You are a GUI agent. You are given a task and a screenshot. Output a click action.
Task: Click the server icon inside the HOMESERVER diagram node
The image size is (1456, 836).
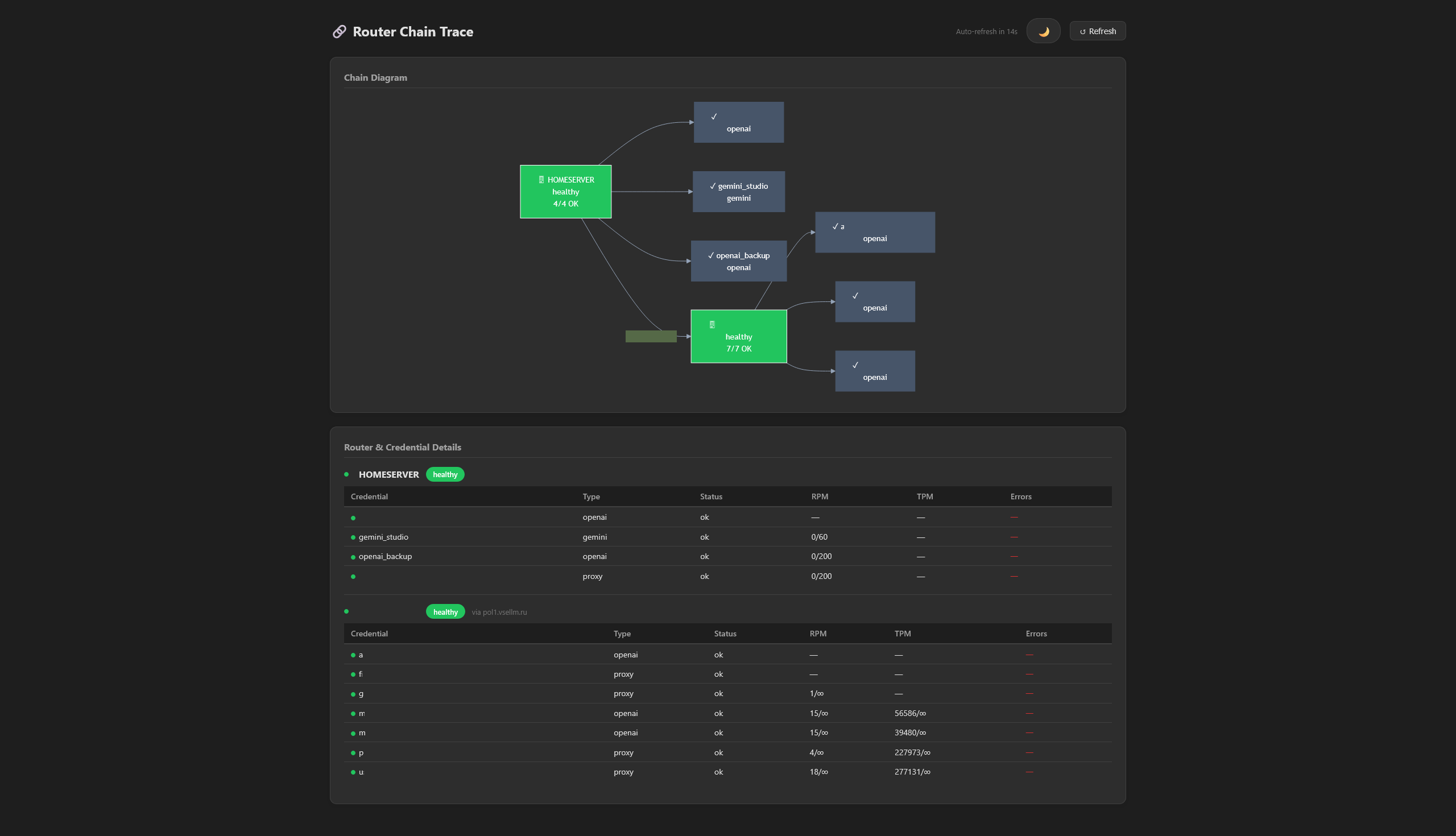click(541, 180)
